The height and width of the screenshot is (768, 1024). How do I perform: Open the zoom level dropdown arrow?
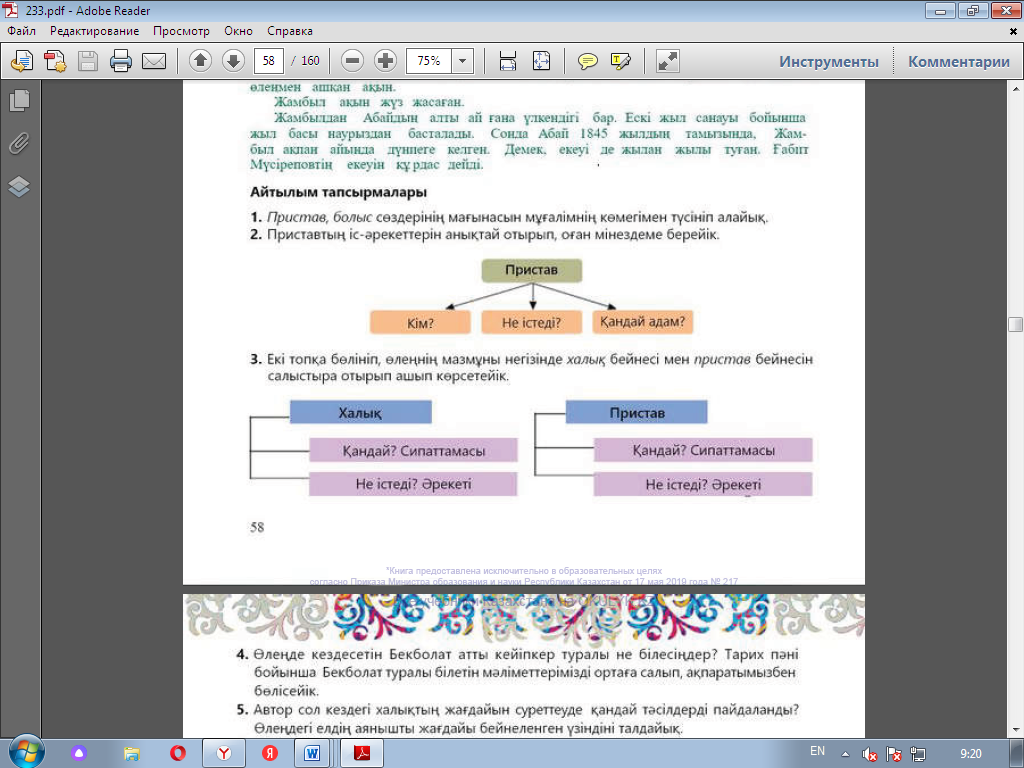click(x=462, y=61)
